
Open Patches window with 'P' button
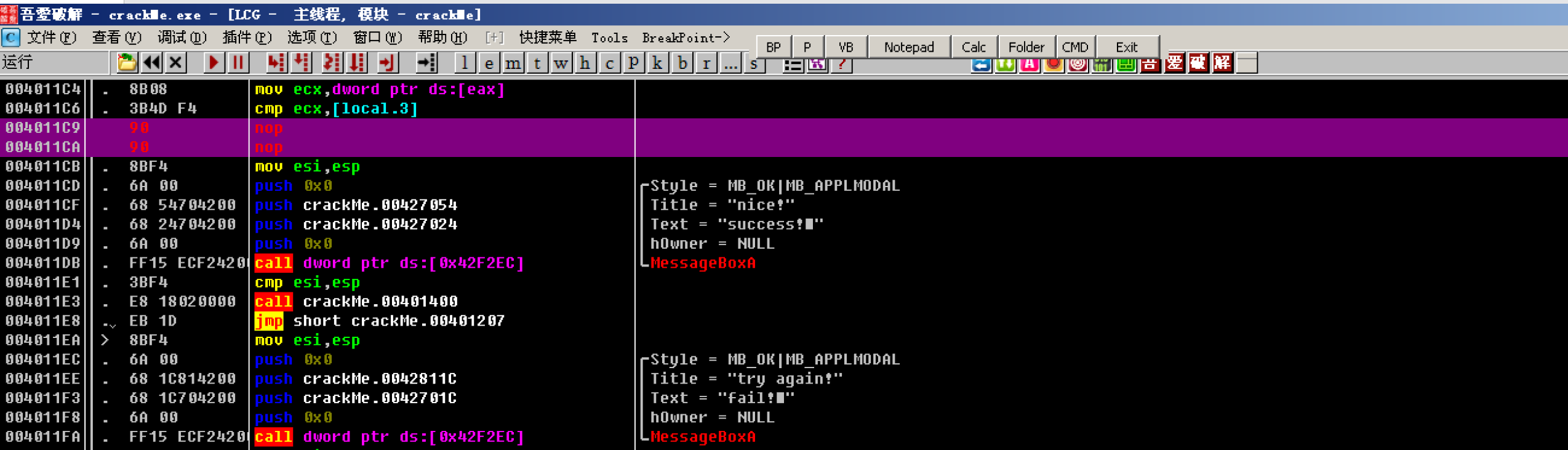[633, 62]
